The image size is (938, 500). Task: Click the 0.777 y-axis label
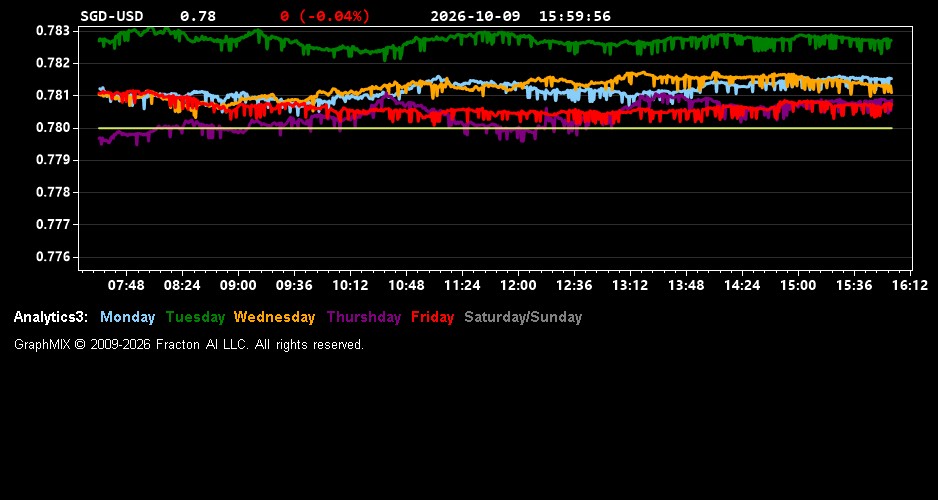(53, 224)
